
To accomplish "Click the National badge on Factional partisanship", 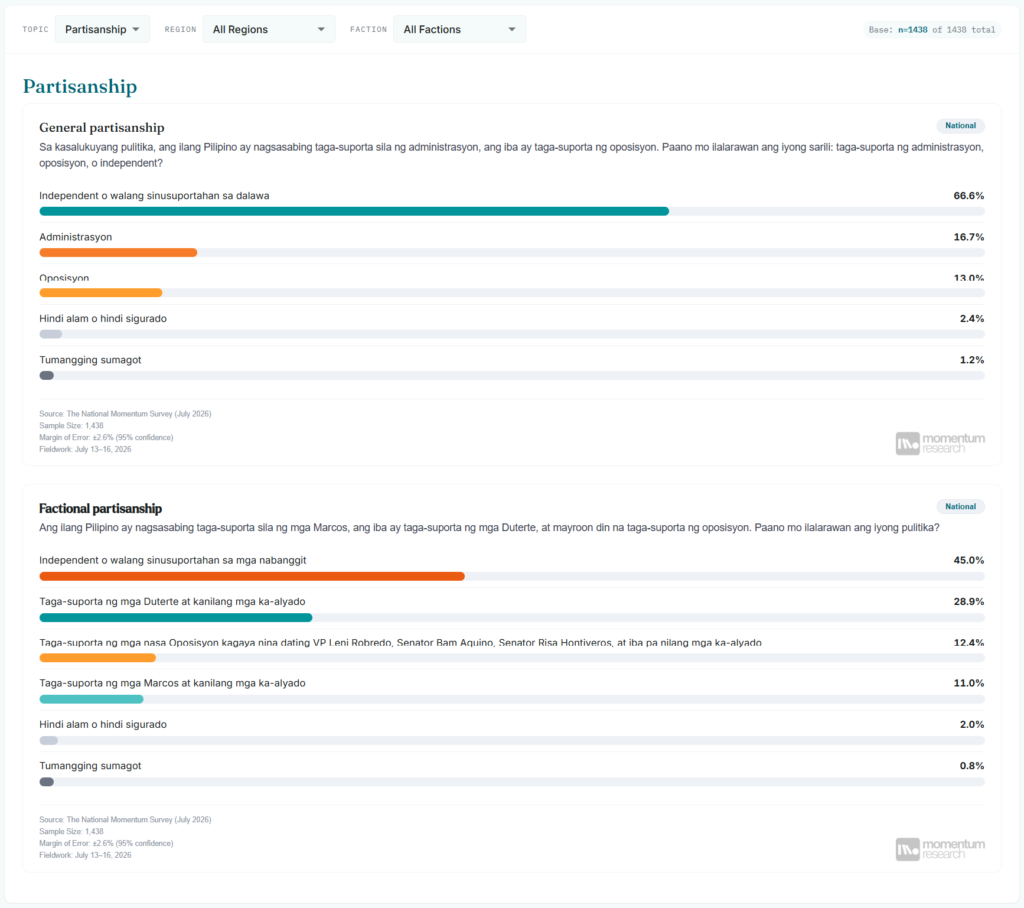I will [960, 506].
